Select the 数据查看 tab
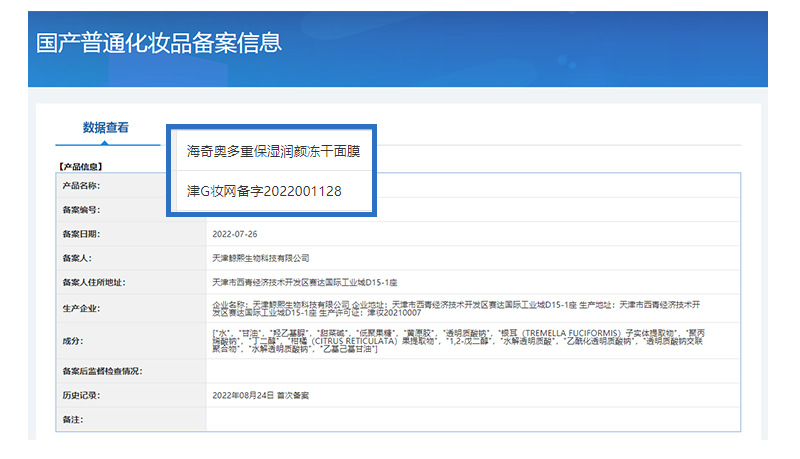 [106, 128]
